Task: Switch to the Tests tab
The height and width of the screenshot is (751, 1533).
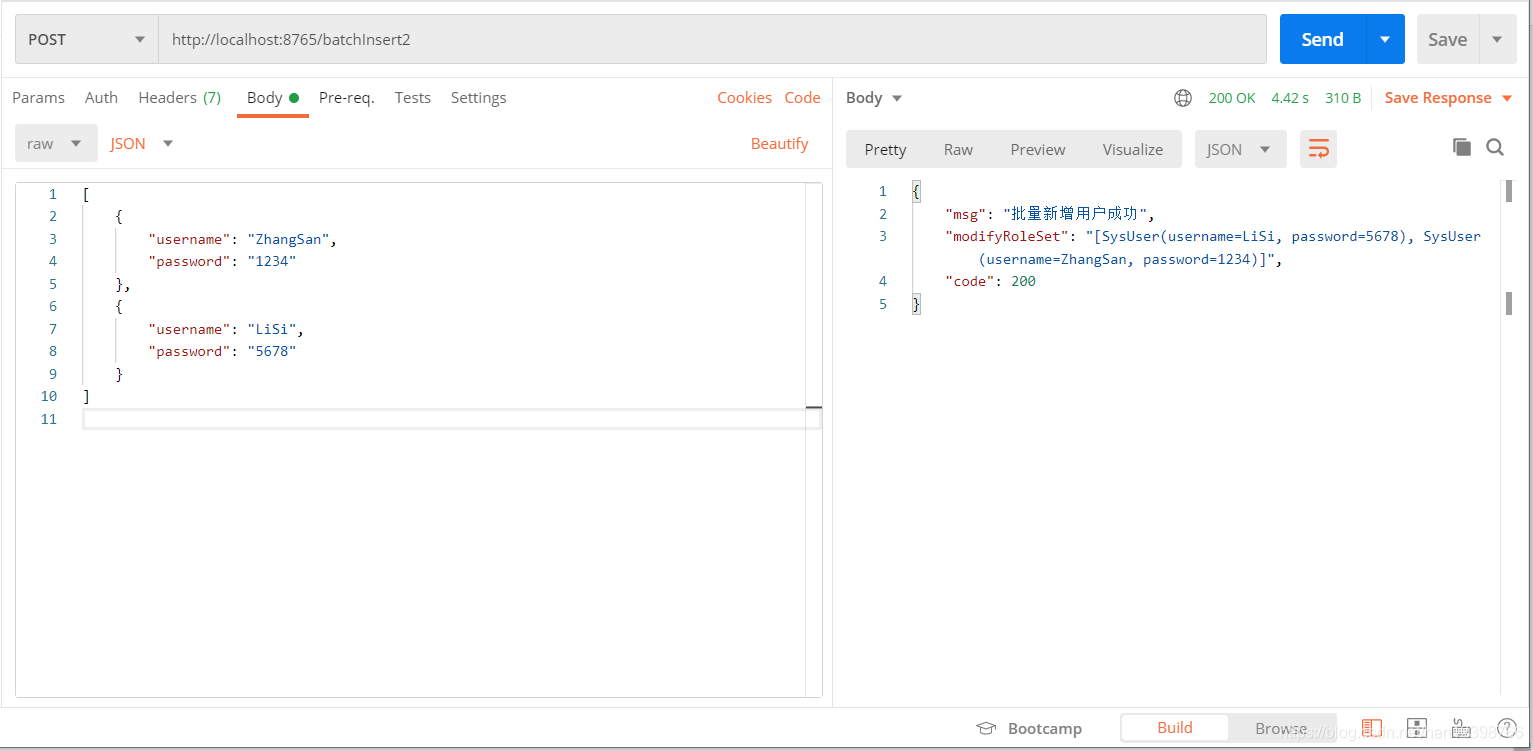Action: click(x=412, y=98)
